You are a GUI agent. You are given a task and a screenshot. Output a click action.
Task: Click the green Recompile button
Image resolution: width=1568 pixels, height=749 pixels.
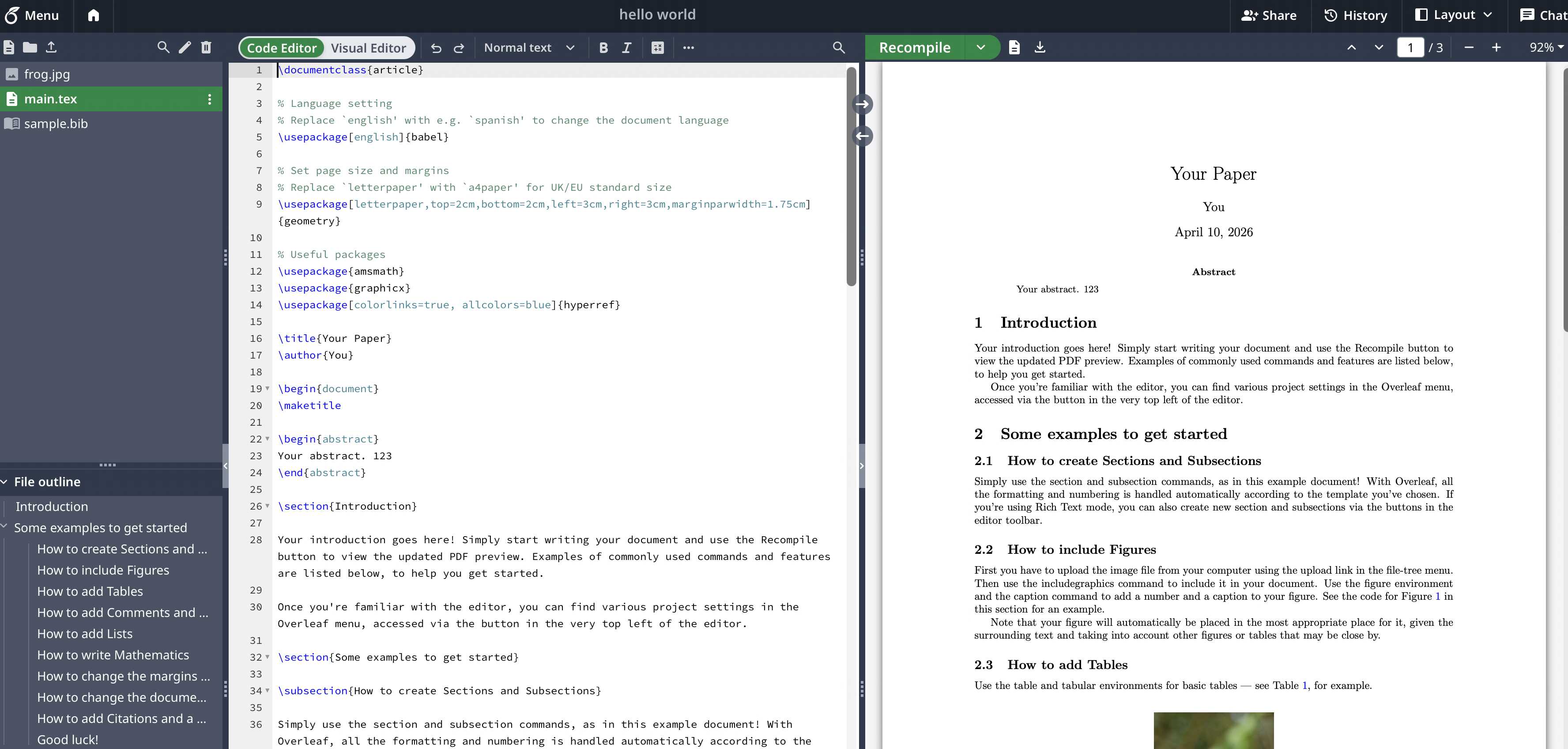tap(914, 47)
